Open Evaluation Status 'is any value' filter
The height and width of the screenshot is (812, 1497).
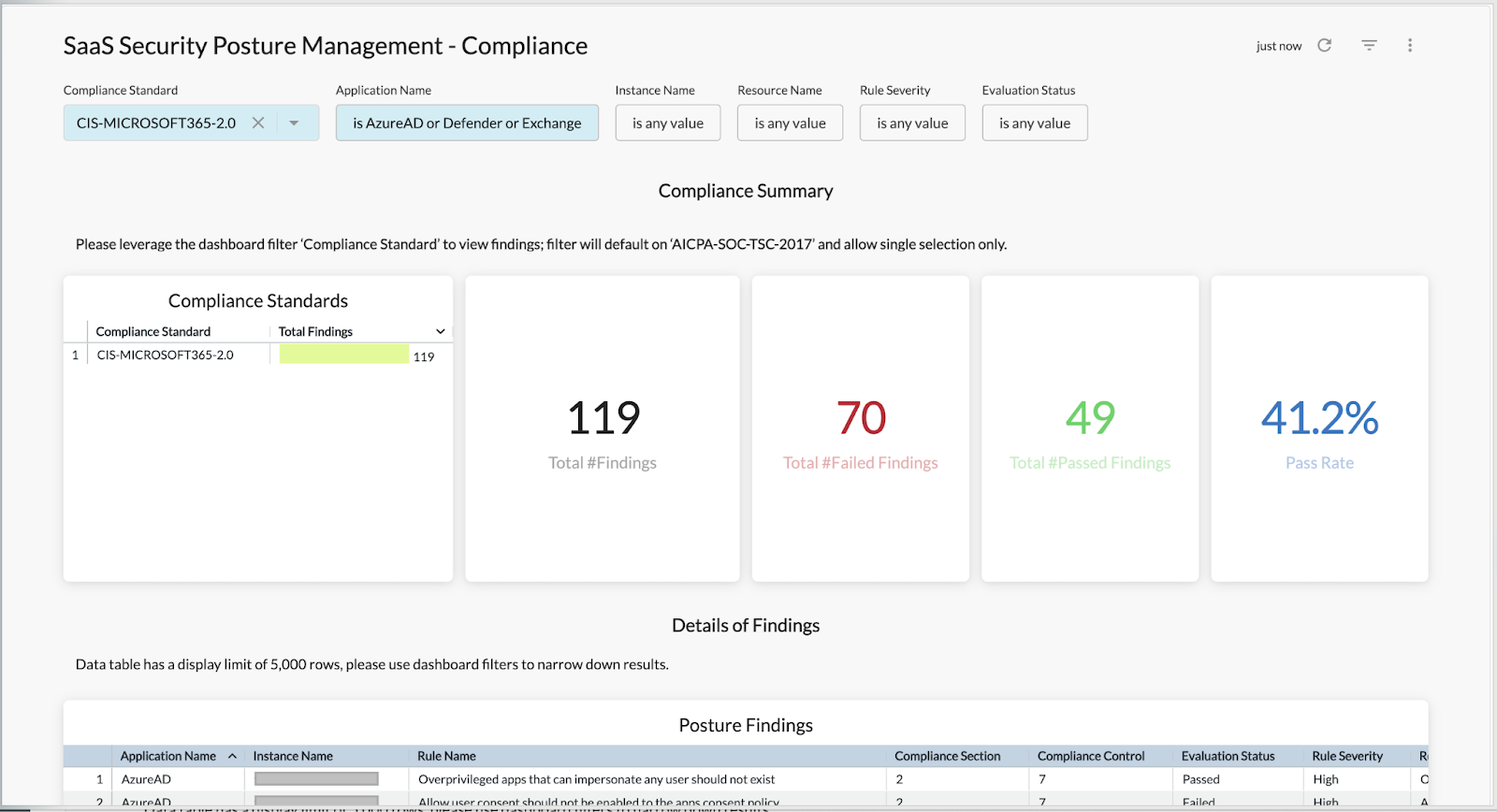(x=1035, y=123)
